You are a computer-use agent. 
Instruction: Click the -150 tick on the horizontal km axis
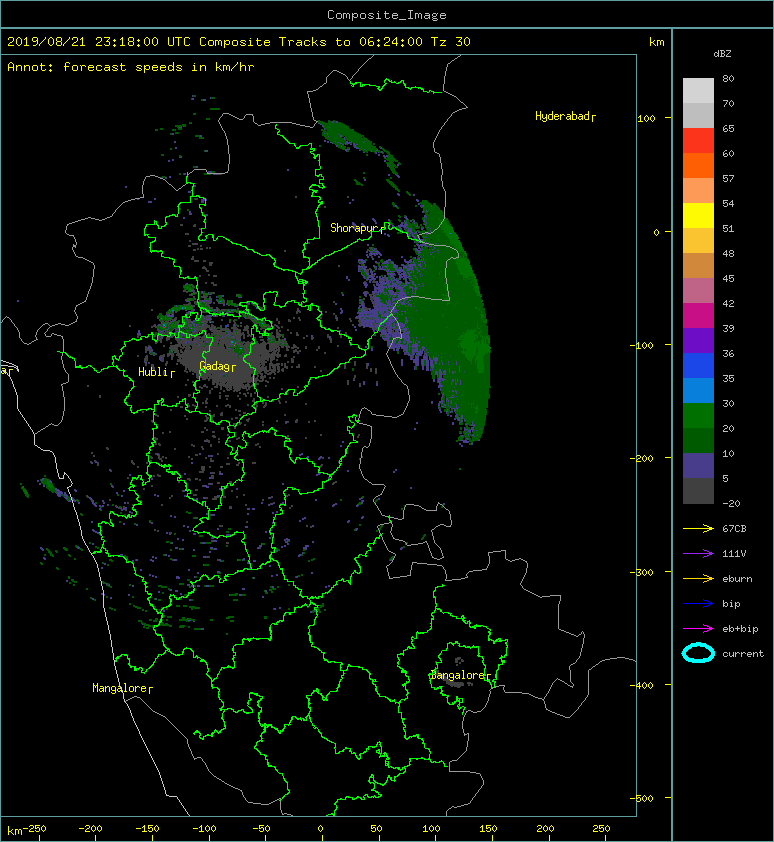coord(147,829)
